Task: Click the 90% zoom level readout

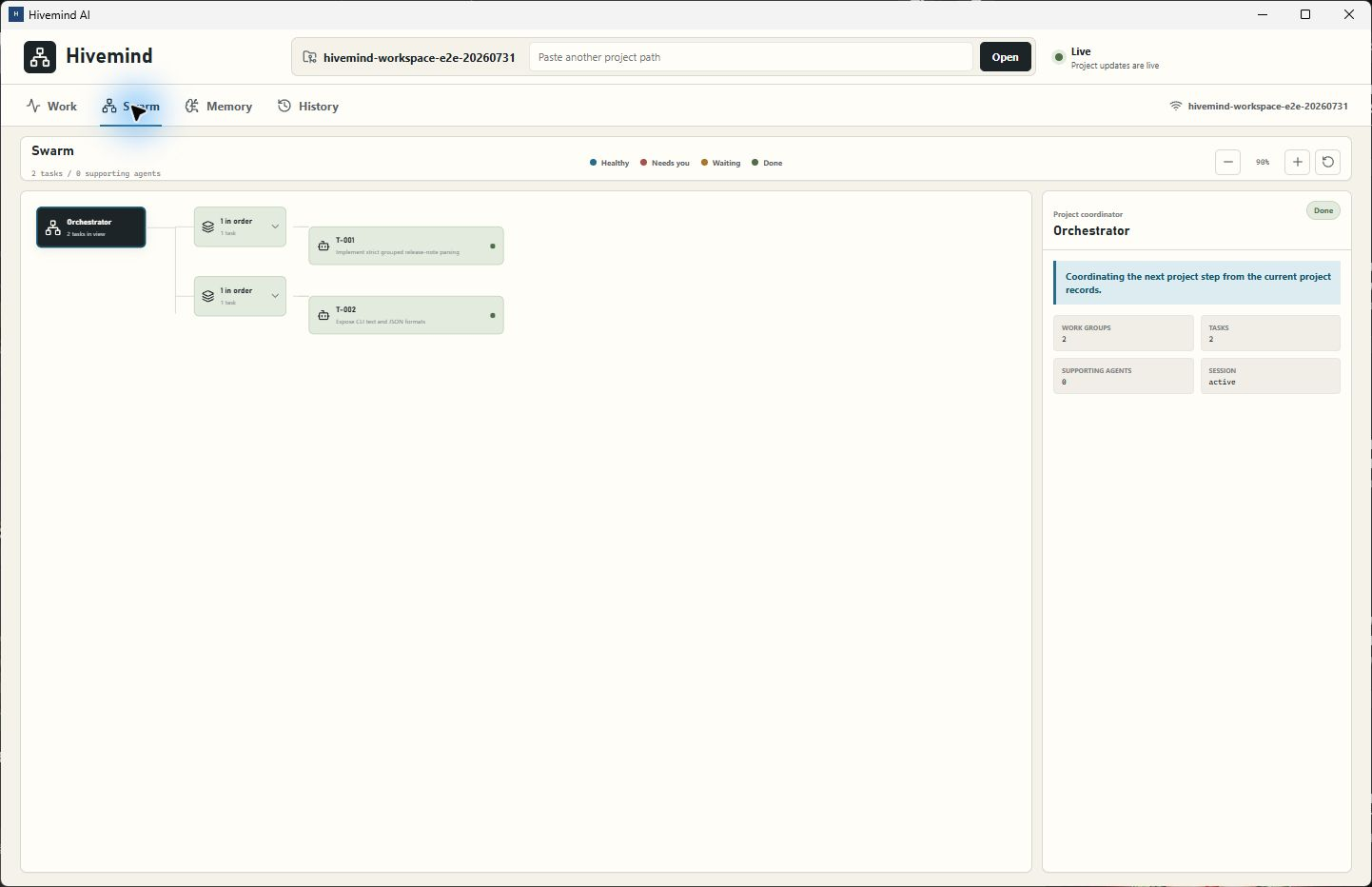Action: [x=1263, y=162]
